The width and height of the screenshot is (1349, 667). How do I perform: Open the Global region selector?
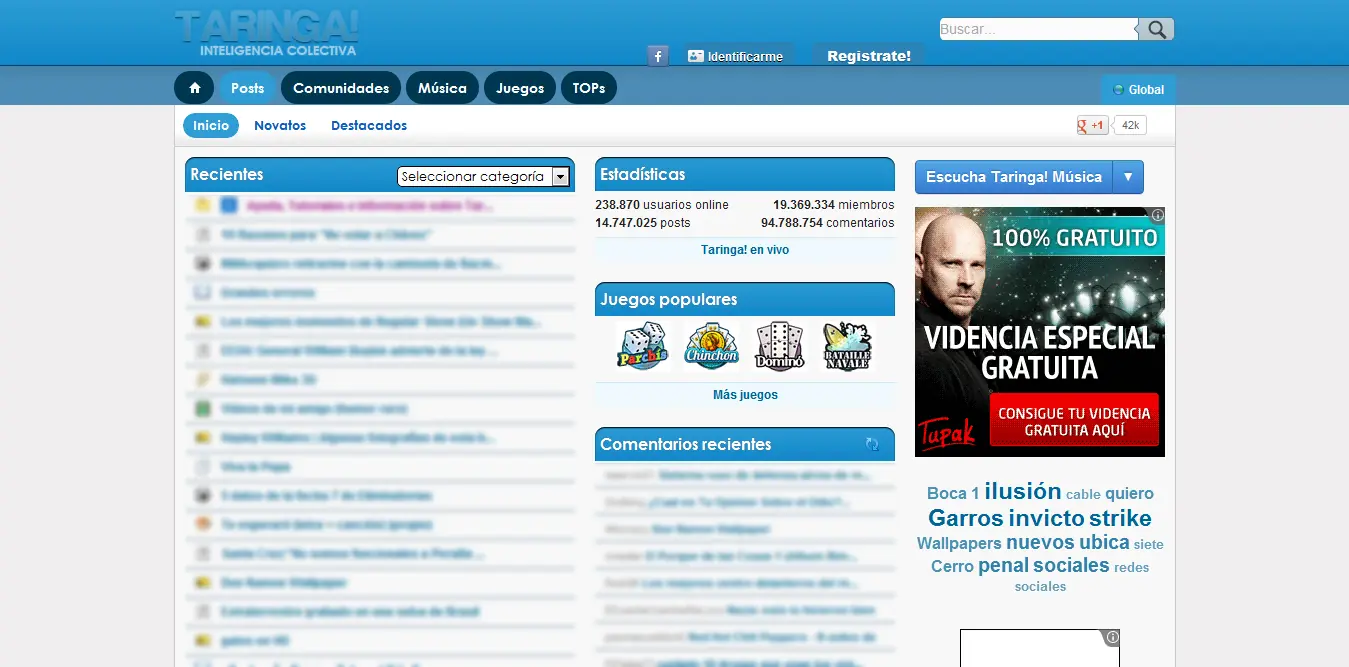pyautogui.click(x=1138, y=89)
